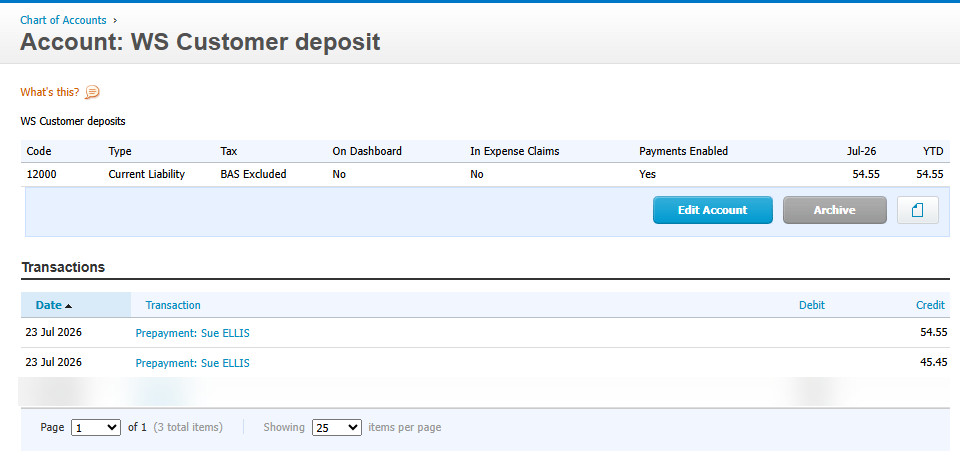
Task: Sort by the Transaction column header
Action: tap(173, 305)
